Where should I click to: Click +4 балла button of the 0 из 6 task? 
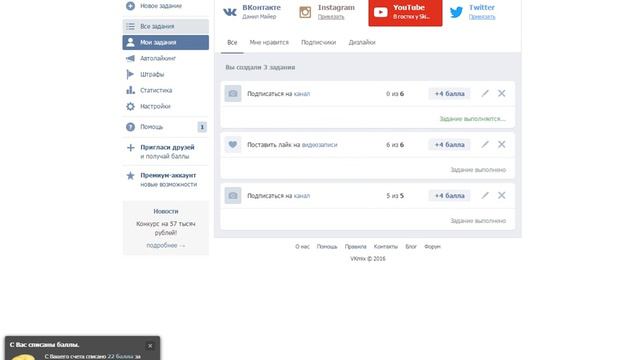click(449, 93)
